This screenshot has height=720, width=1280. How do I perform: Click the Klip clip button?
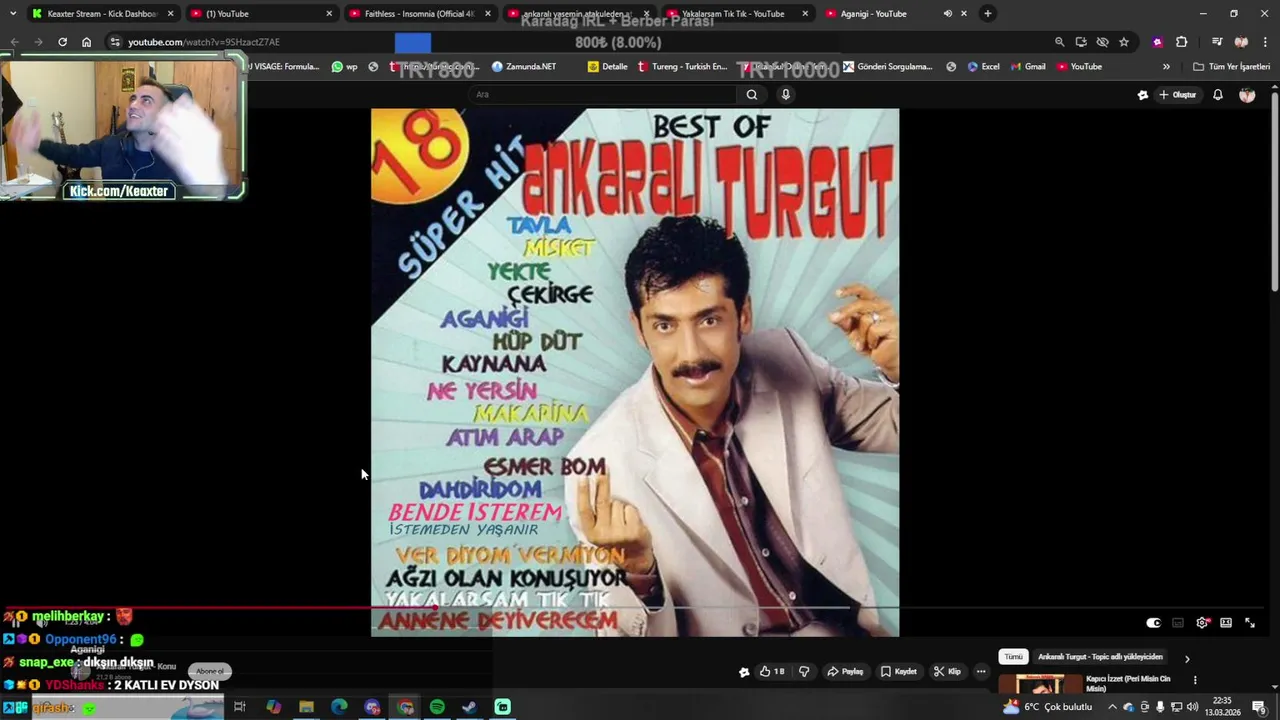947,672
